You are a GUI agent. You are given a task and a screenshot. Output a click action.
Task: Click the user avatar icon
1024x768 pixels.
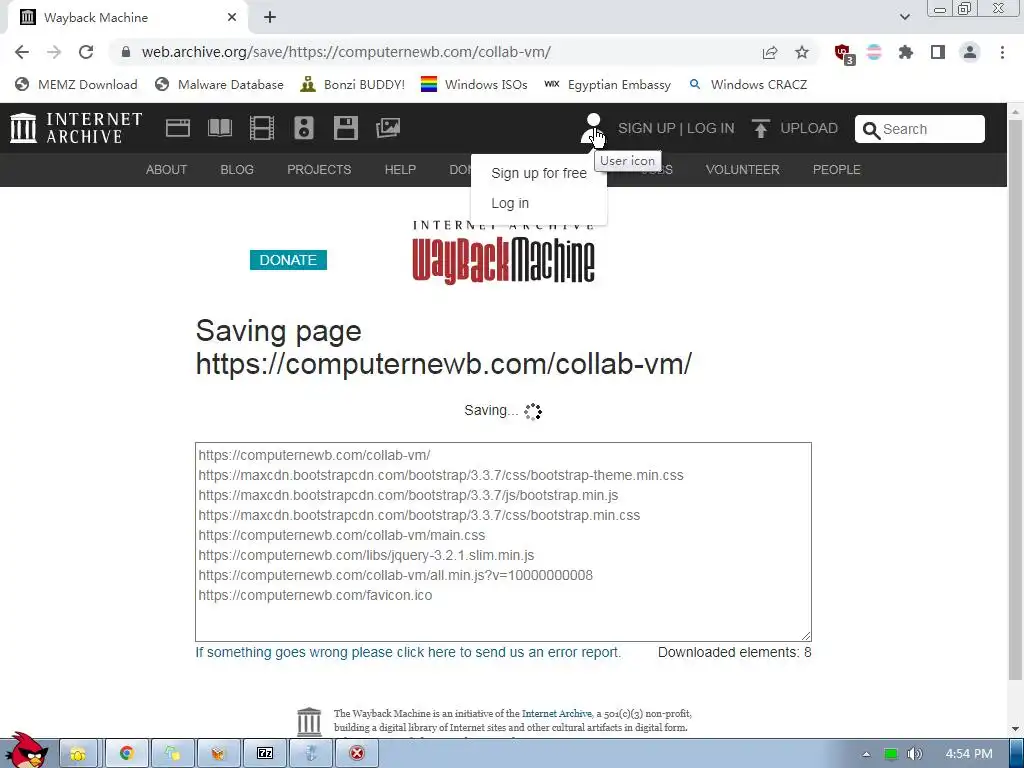tap(593, 128)
